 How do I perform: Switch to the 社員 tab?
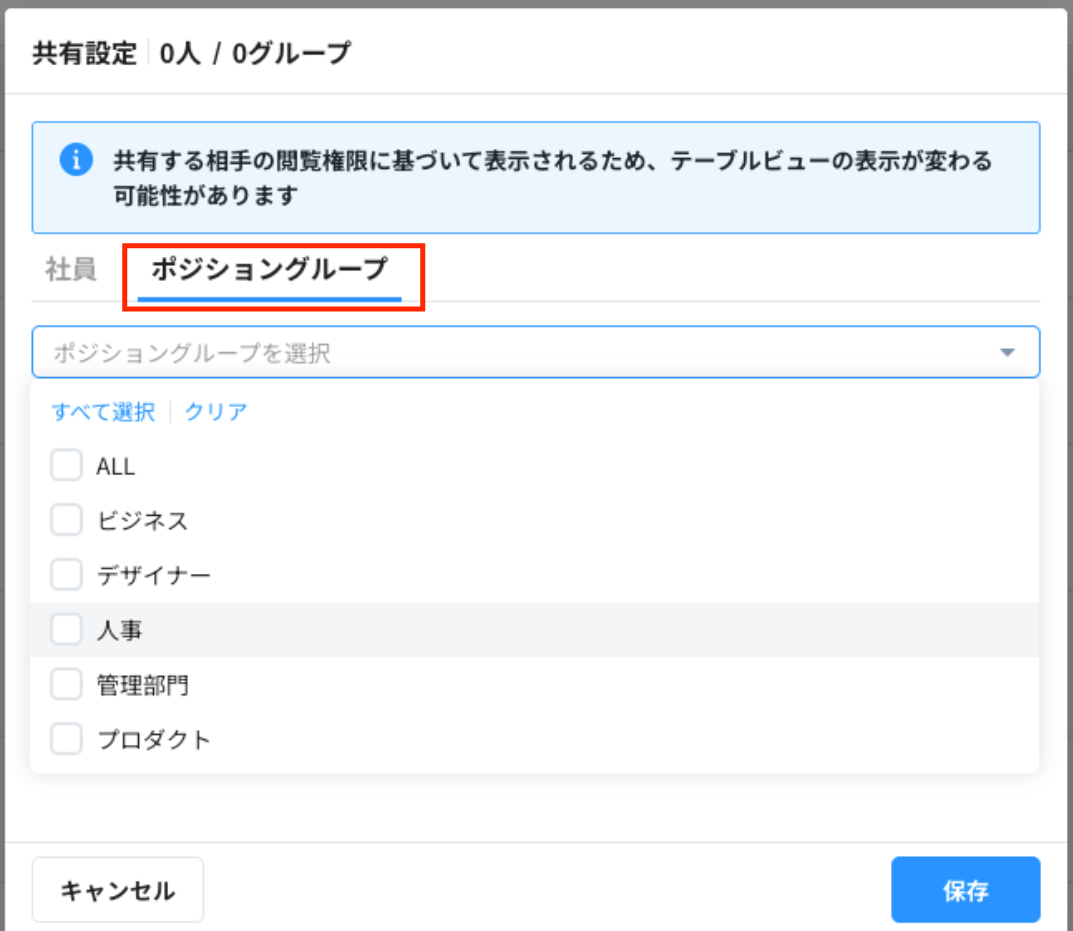click(x=71, y=270)
